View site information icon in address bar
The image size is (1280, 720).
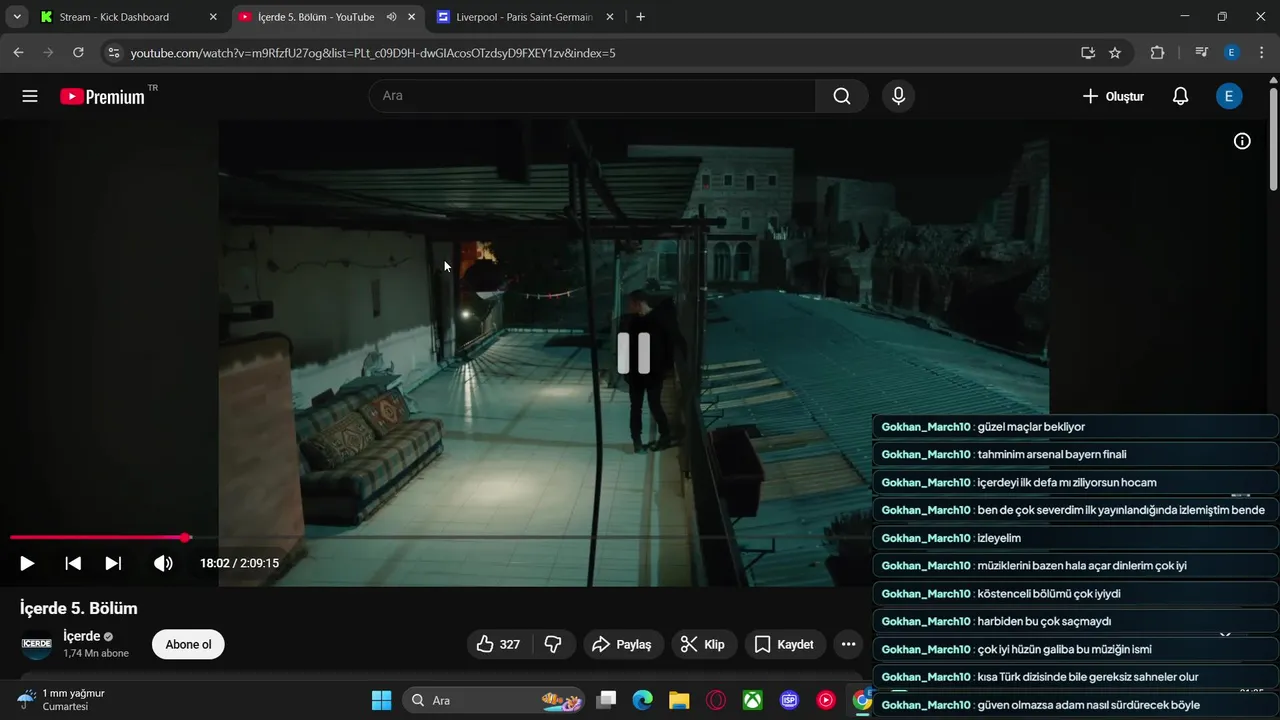click(113, 53)
